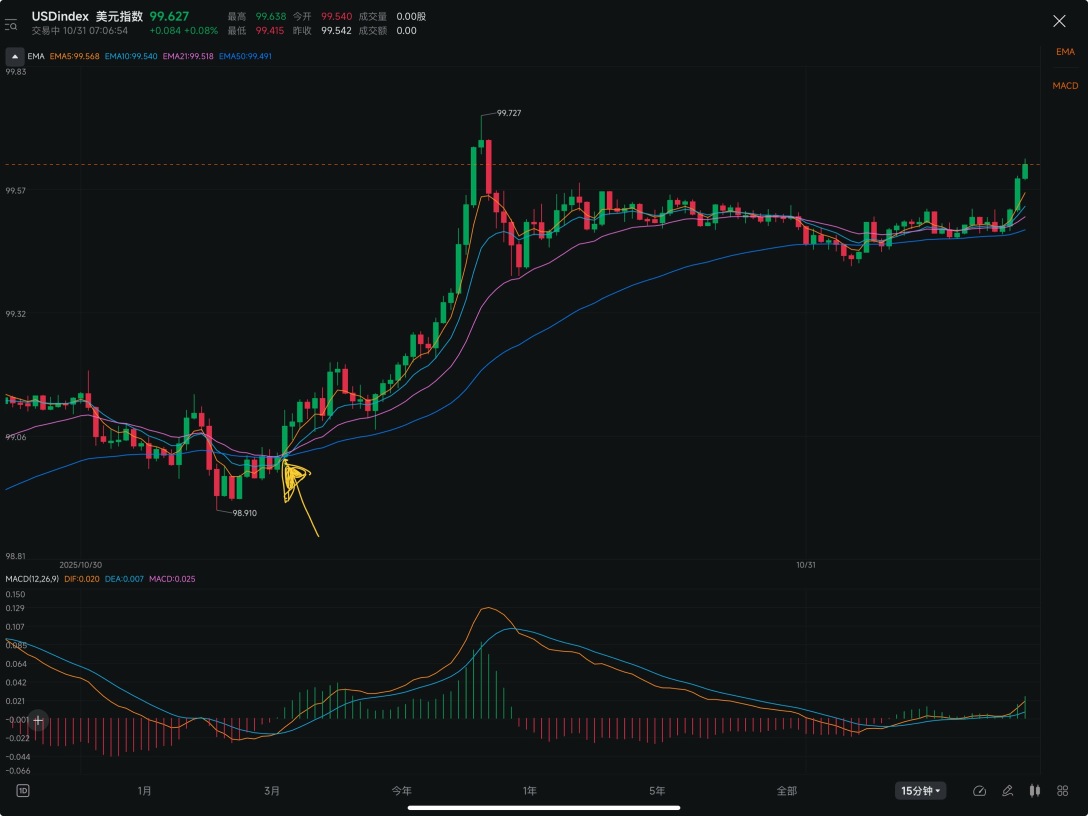Switch to 今年 time range

click(x=401, y=791)
